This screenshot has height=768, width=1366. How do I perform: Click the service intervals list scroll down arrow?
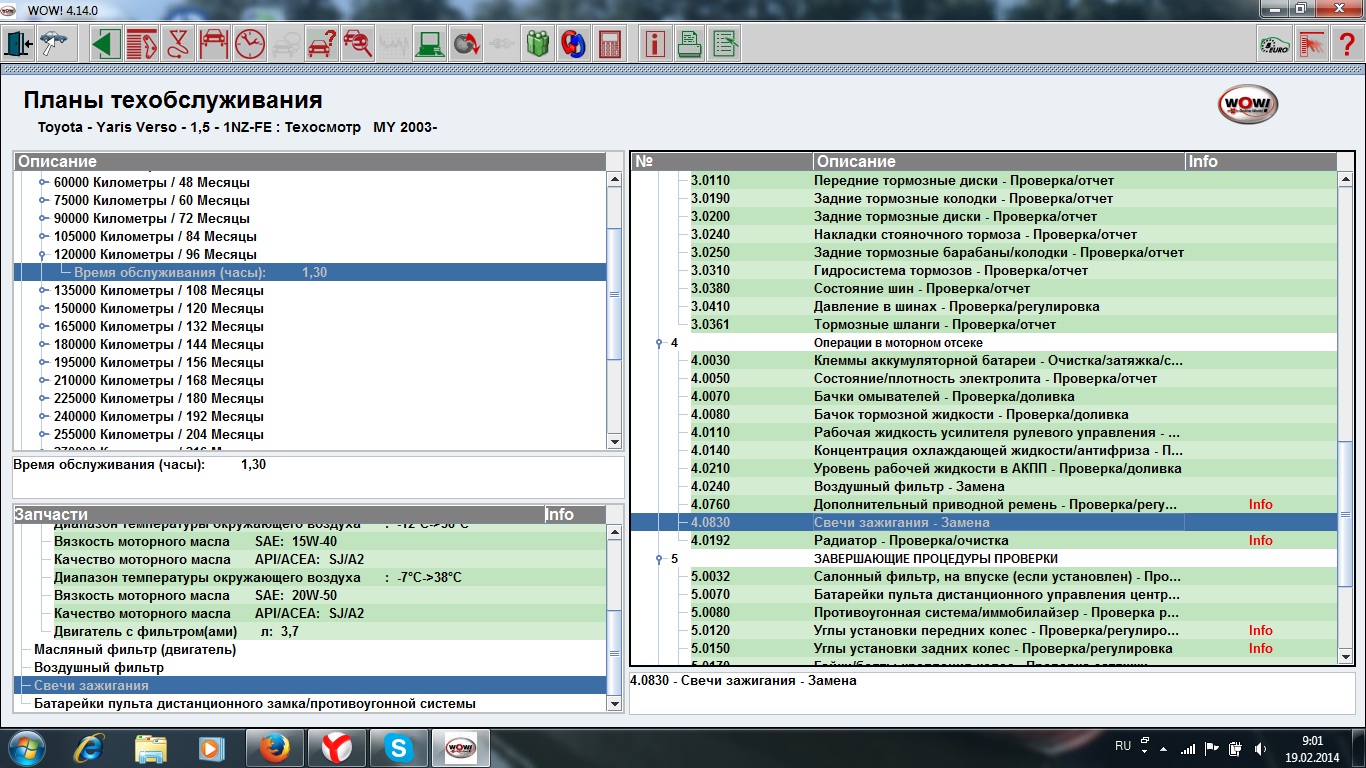click(x=614, y=441)
